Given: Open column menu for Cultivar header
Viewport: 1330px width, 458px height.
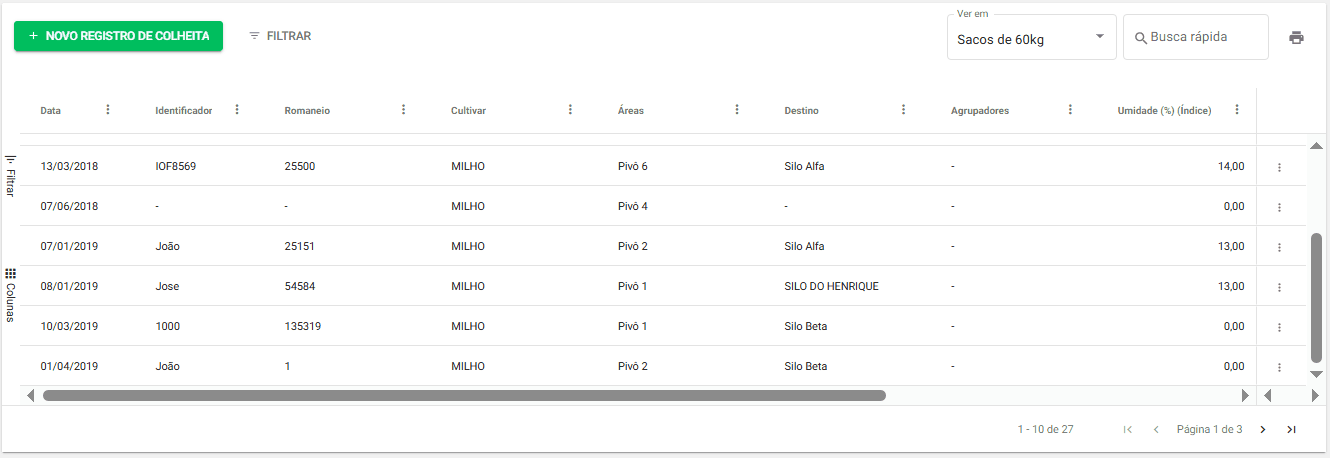Looking at the screenshot, I should coord(570,110).
